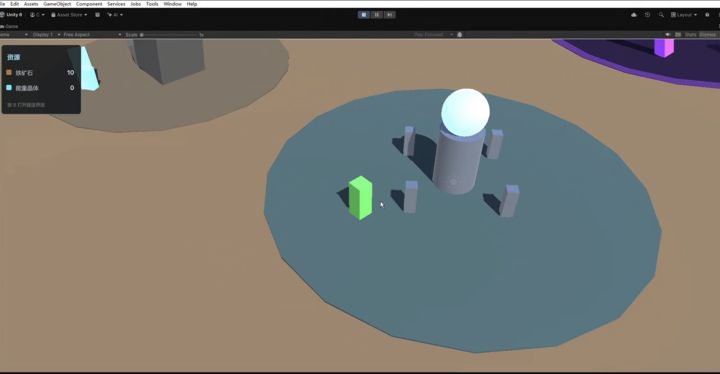
Task: Stop play mode with the play button
Action: 364,15
